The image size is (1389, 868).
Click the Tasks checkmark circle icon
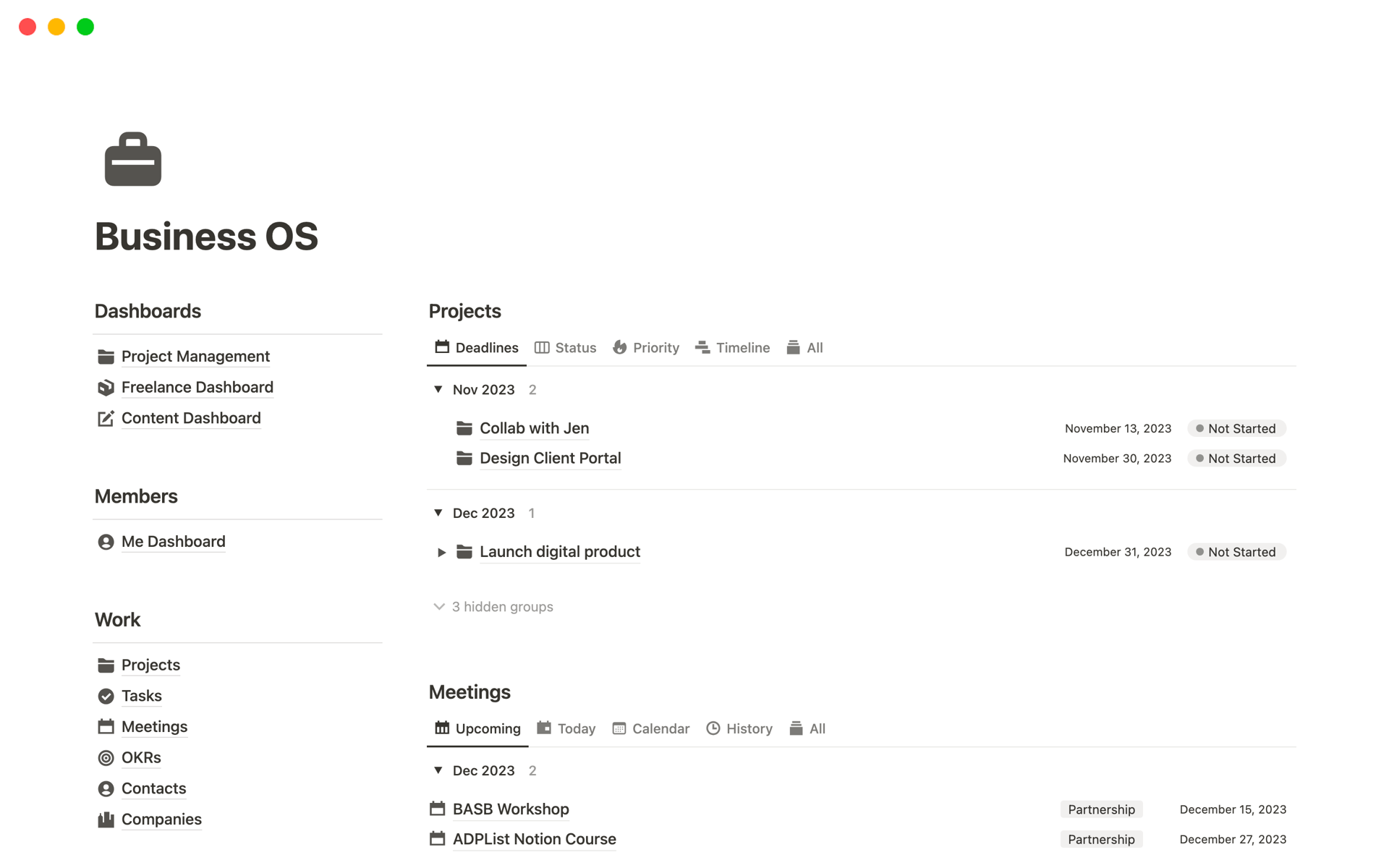coord(106,696)
